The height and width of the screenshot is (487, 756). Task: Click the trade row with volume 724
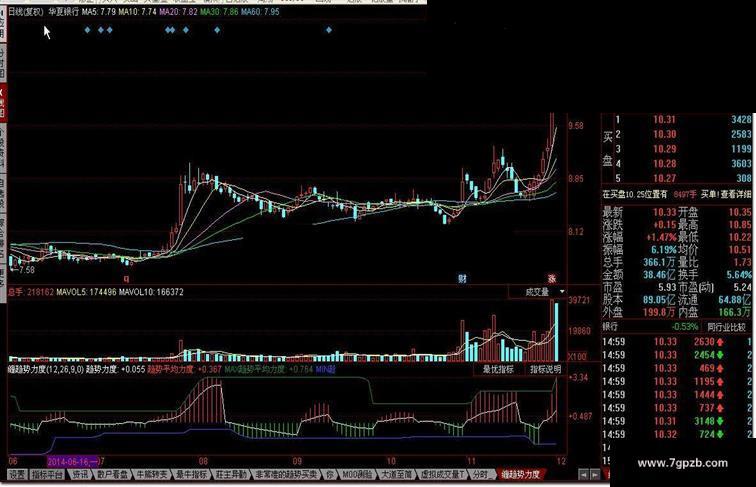pos(676,434)
